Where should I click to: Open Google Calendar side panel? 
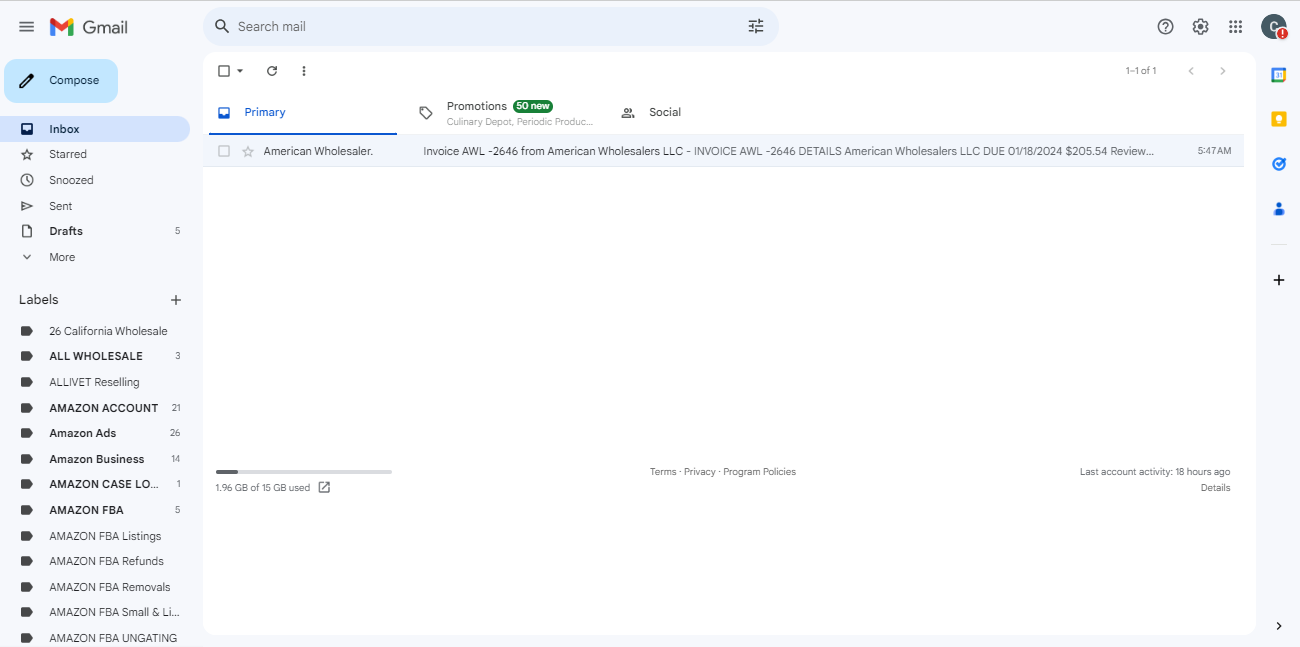click(x=1278, y=75)
